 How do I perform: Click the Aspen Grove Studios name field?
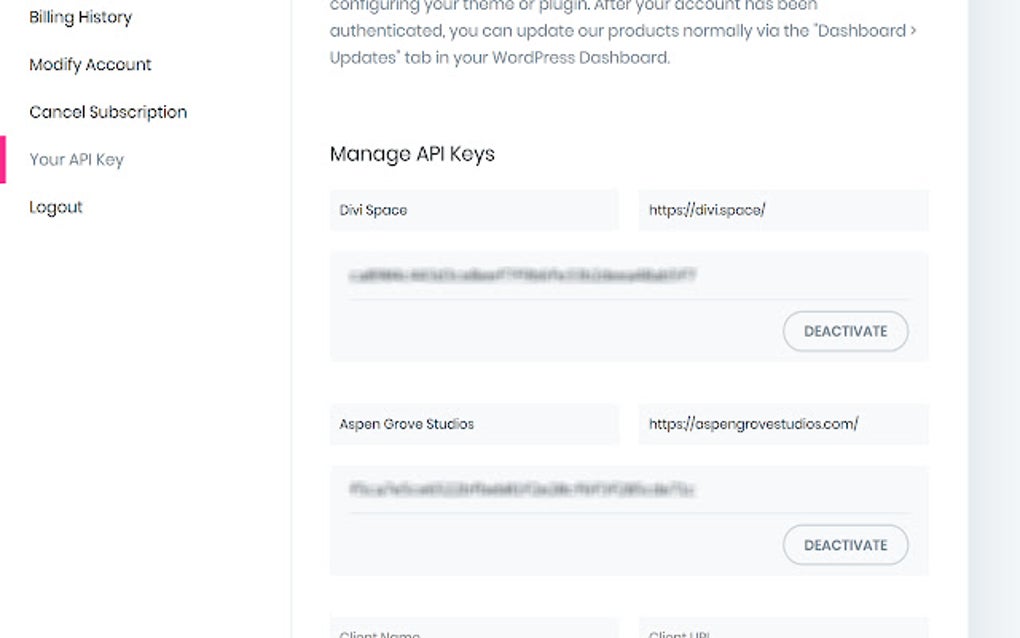(474, 423)
